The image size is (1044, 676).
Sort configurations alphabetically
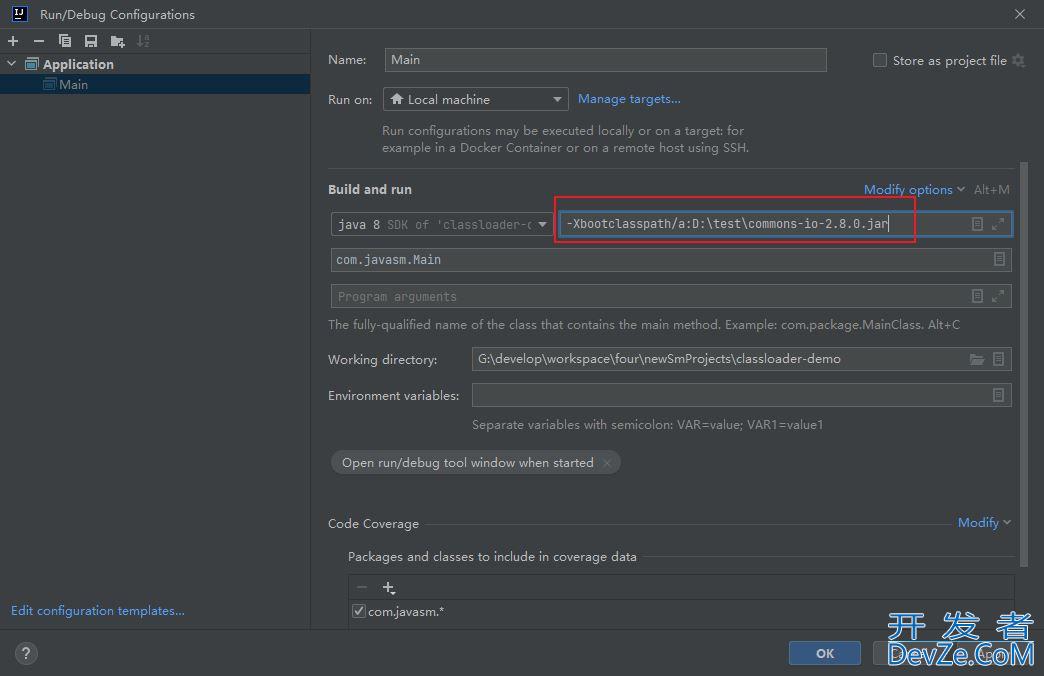click(x=143, y=41)
